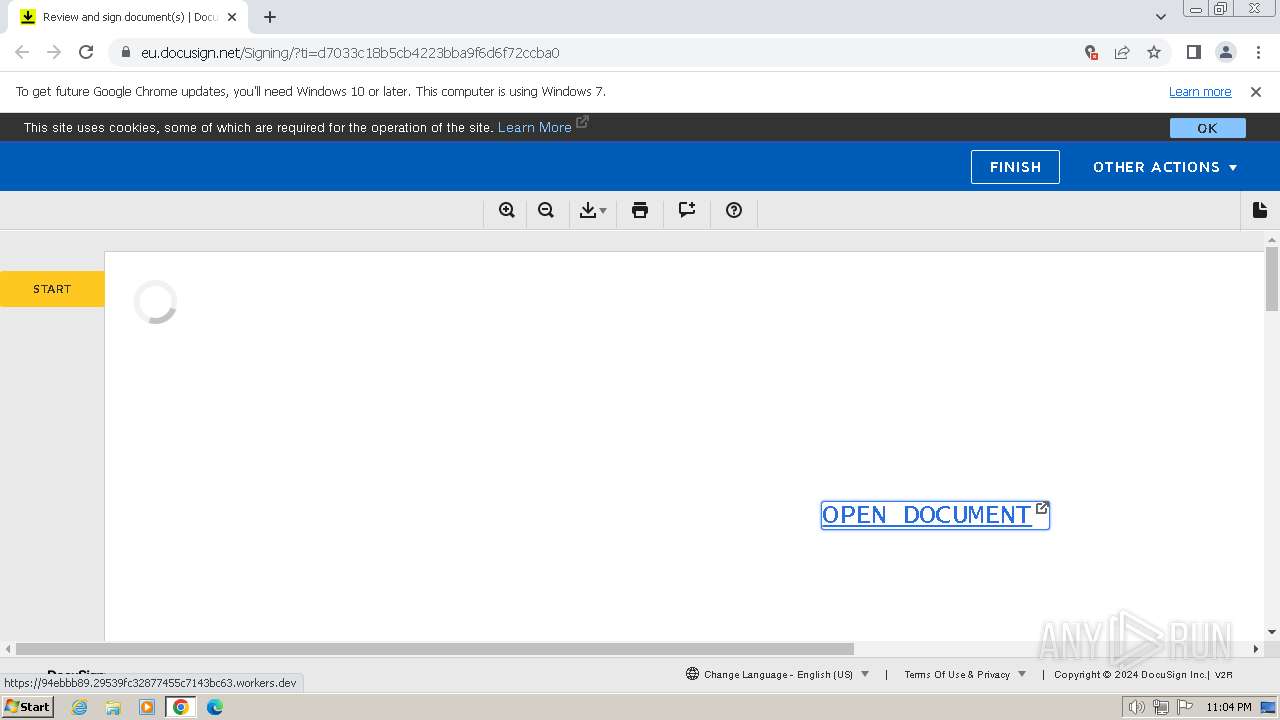Click the horizontal scroll left arrow
This screenshot has height=720, width=1280.
8,649
